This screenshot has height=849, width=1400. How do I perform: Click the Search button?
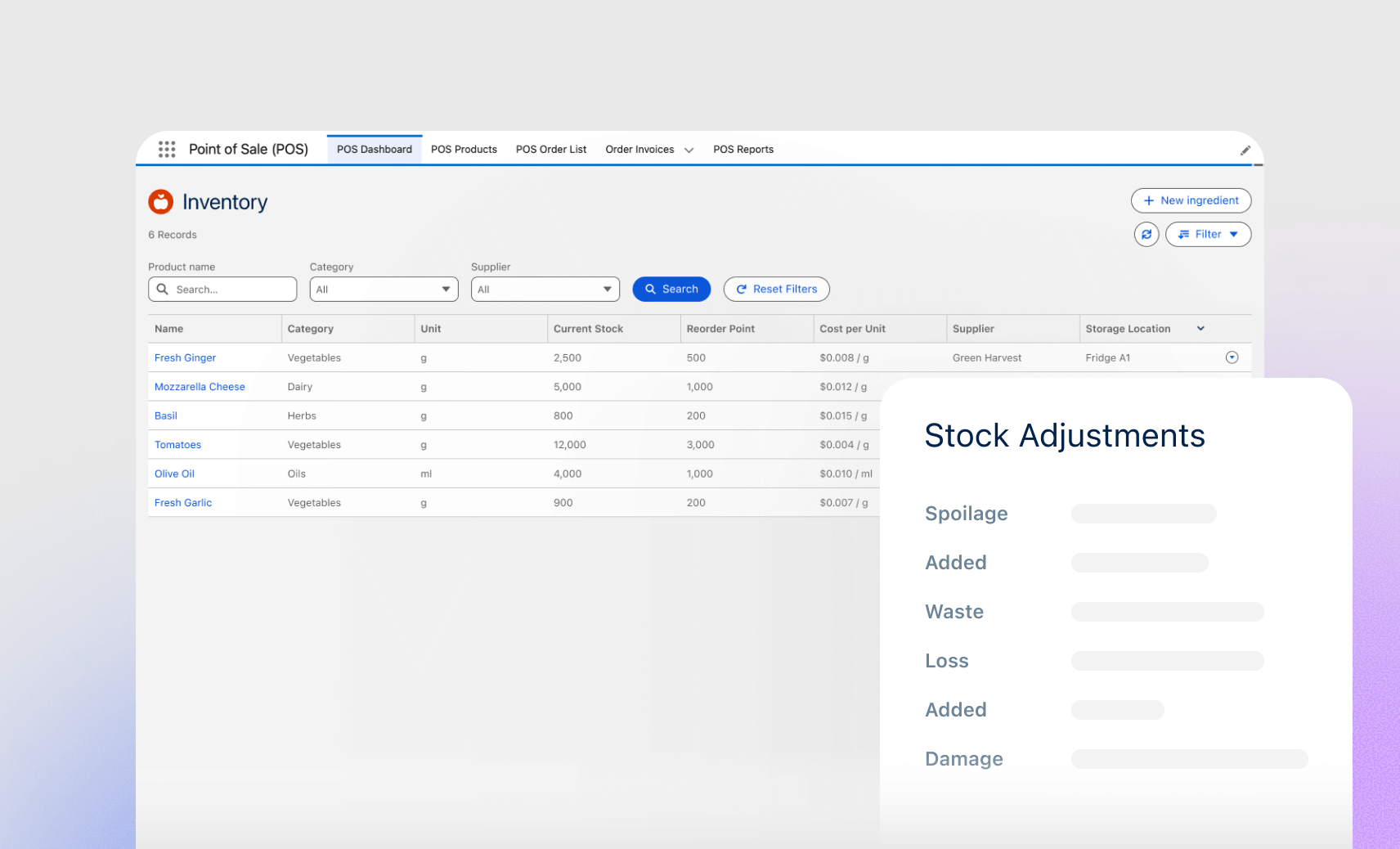671,289
